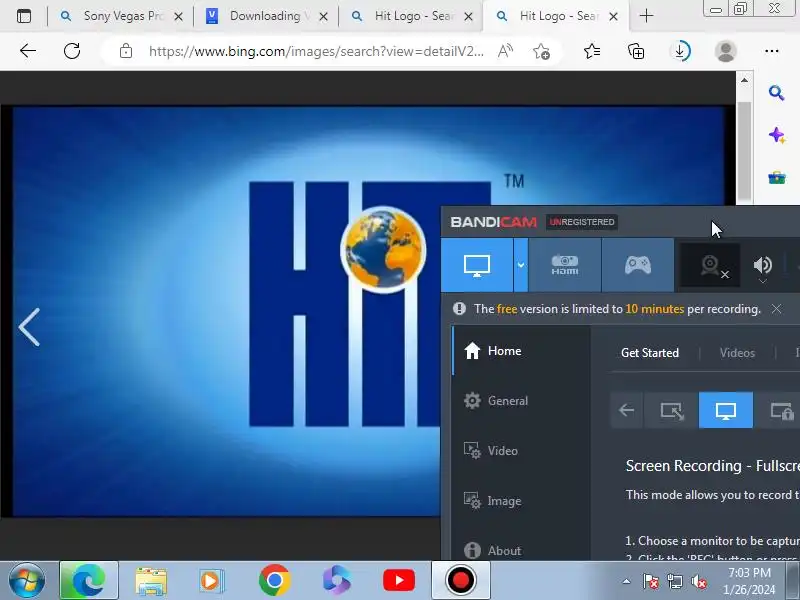Choose fullscreen recording mode icon

726,410
